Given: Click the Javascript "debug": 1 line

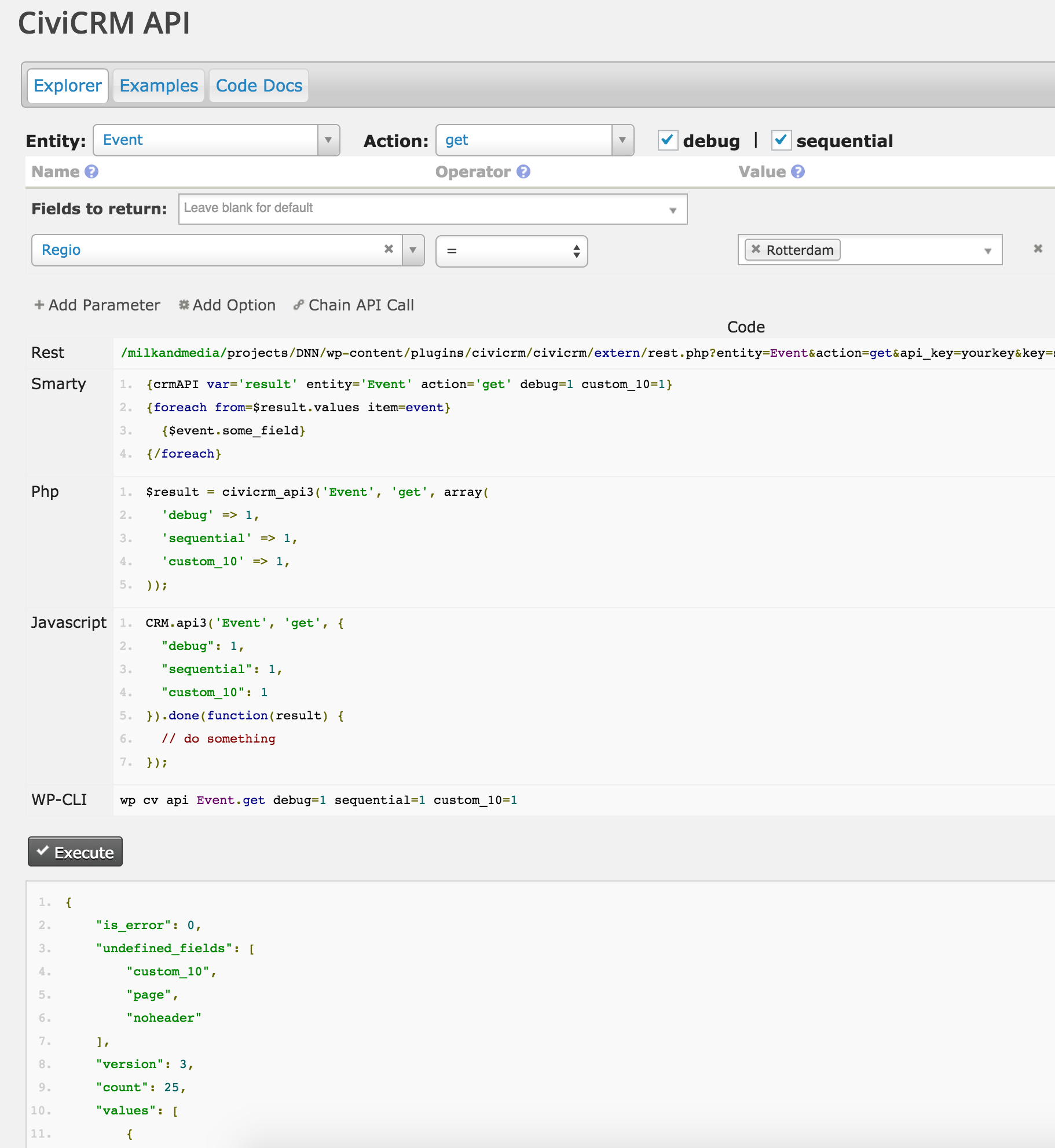Looking at the screenshot, I should 203,646.
